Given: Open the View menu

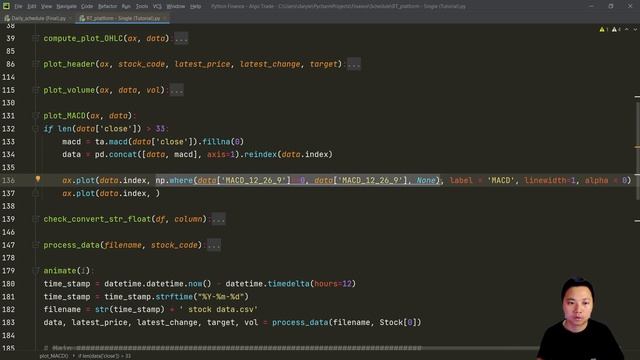Looking at the screenshot, I should point(47,6).
